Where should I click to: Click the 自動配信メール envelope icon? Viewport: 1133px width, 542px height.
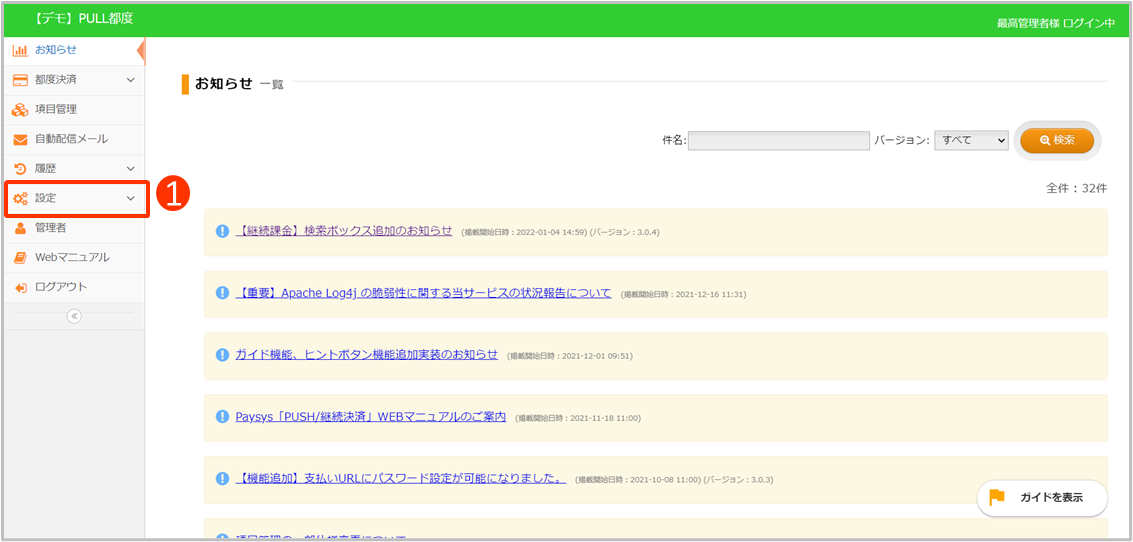click(20, 140)
